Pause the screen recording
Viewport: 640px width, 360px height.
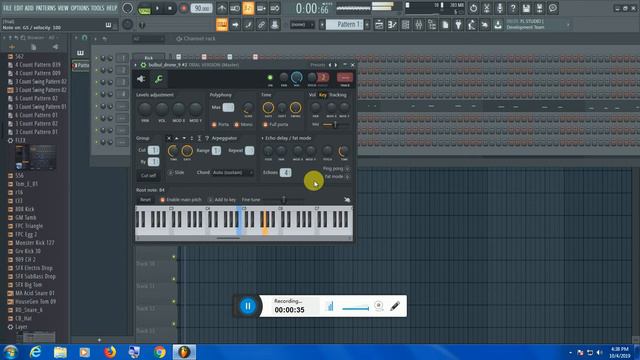(248, 306)
